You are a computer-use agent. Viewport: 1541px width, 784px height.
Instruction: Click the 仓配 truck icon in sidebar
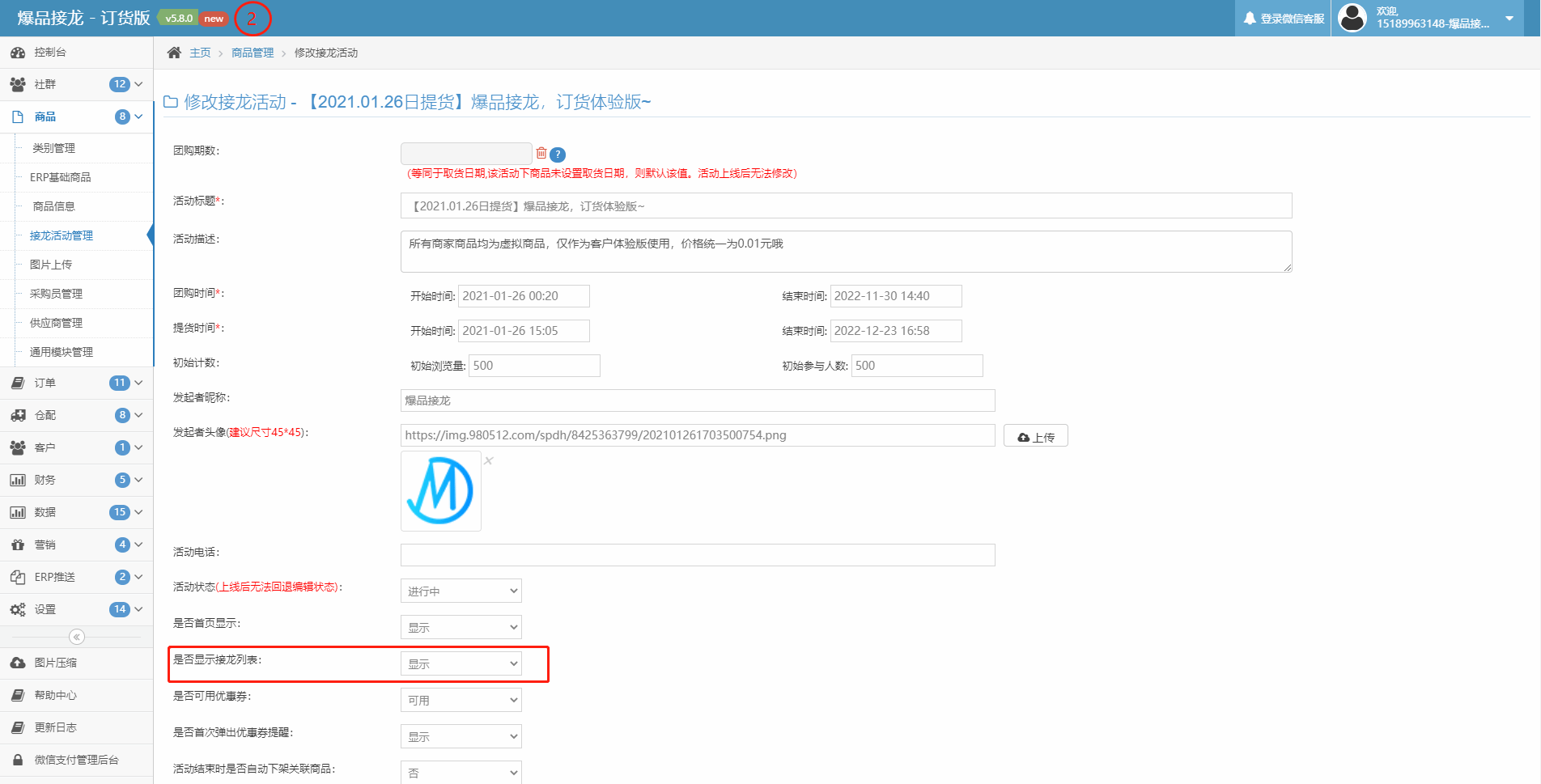(x=18, y=415)
